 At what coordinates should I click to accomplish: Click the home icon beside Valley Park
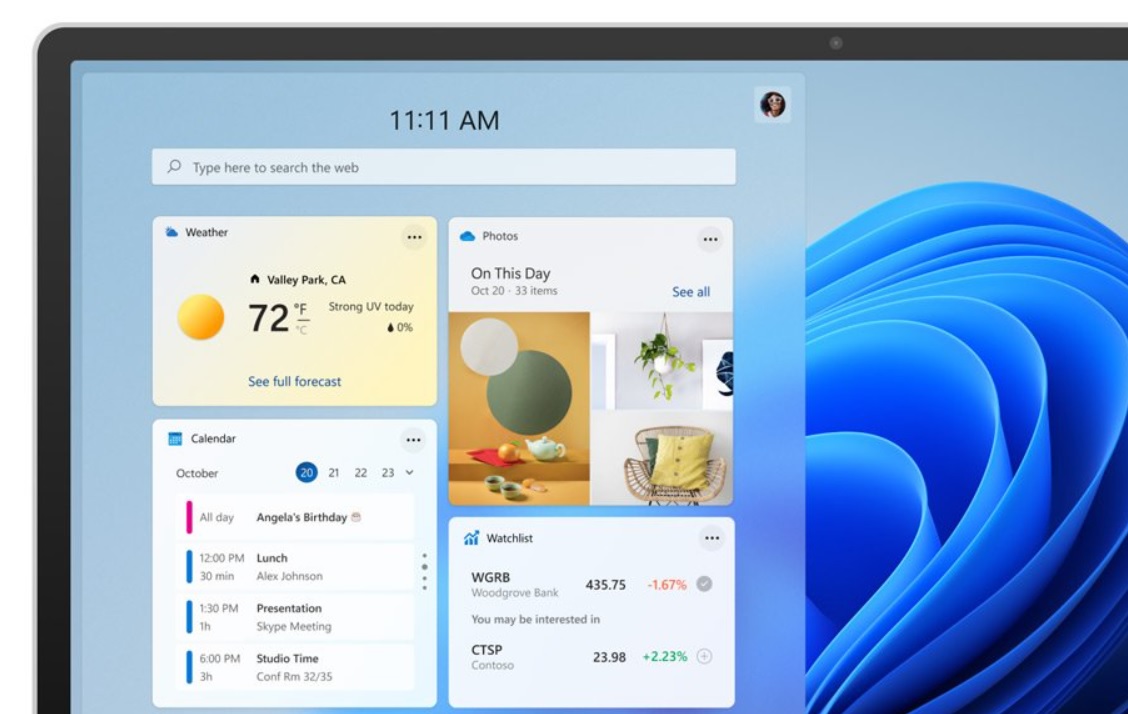click(x=255, y=280)
